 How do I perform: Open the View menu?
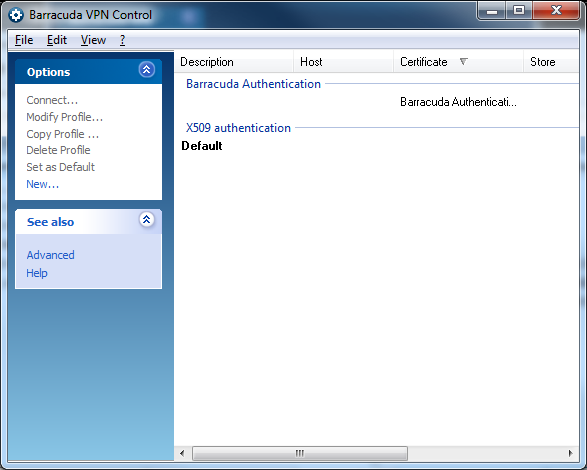pos(93,40)
